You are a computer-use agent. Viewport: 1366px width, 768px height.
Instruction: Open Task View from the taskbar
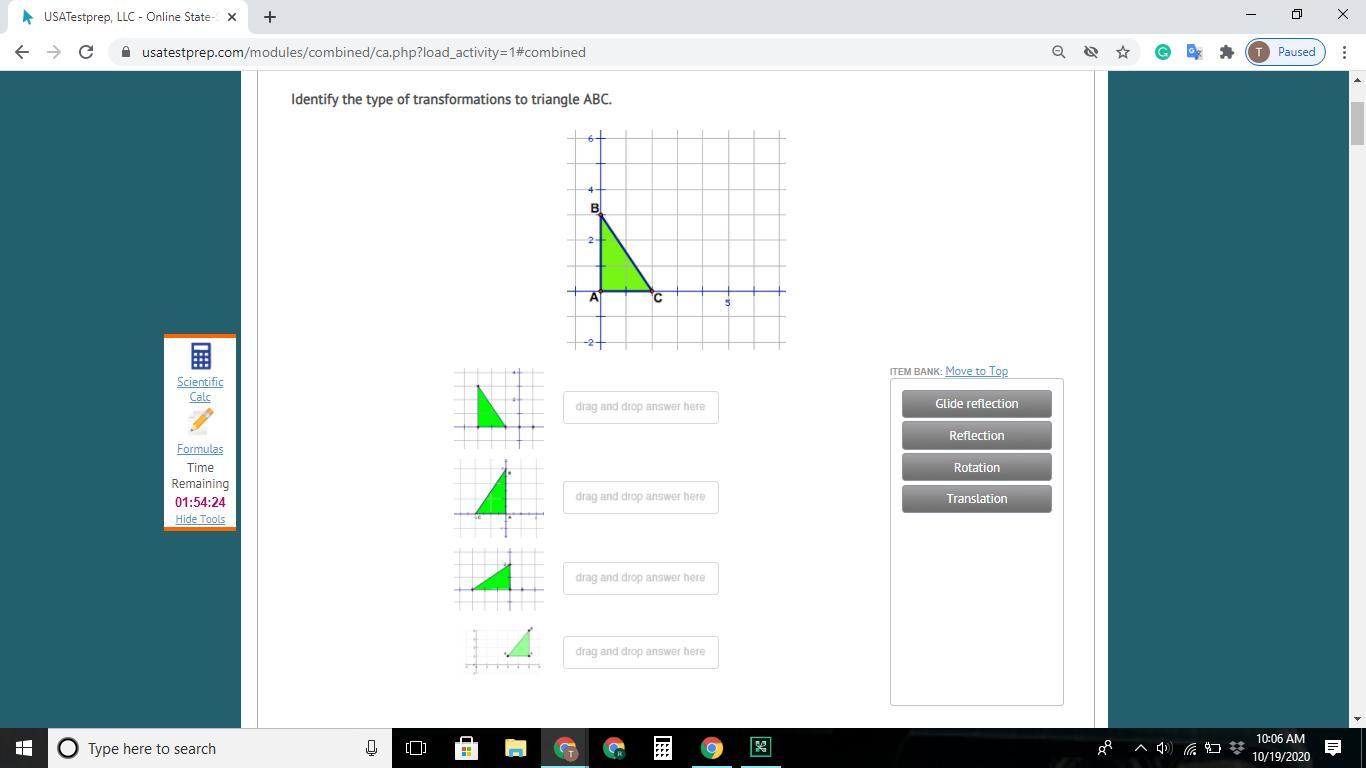pyautogui.click(x=416, y=748)
